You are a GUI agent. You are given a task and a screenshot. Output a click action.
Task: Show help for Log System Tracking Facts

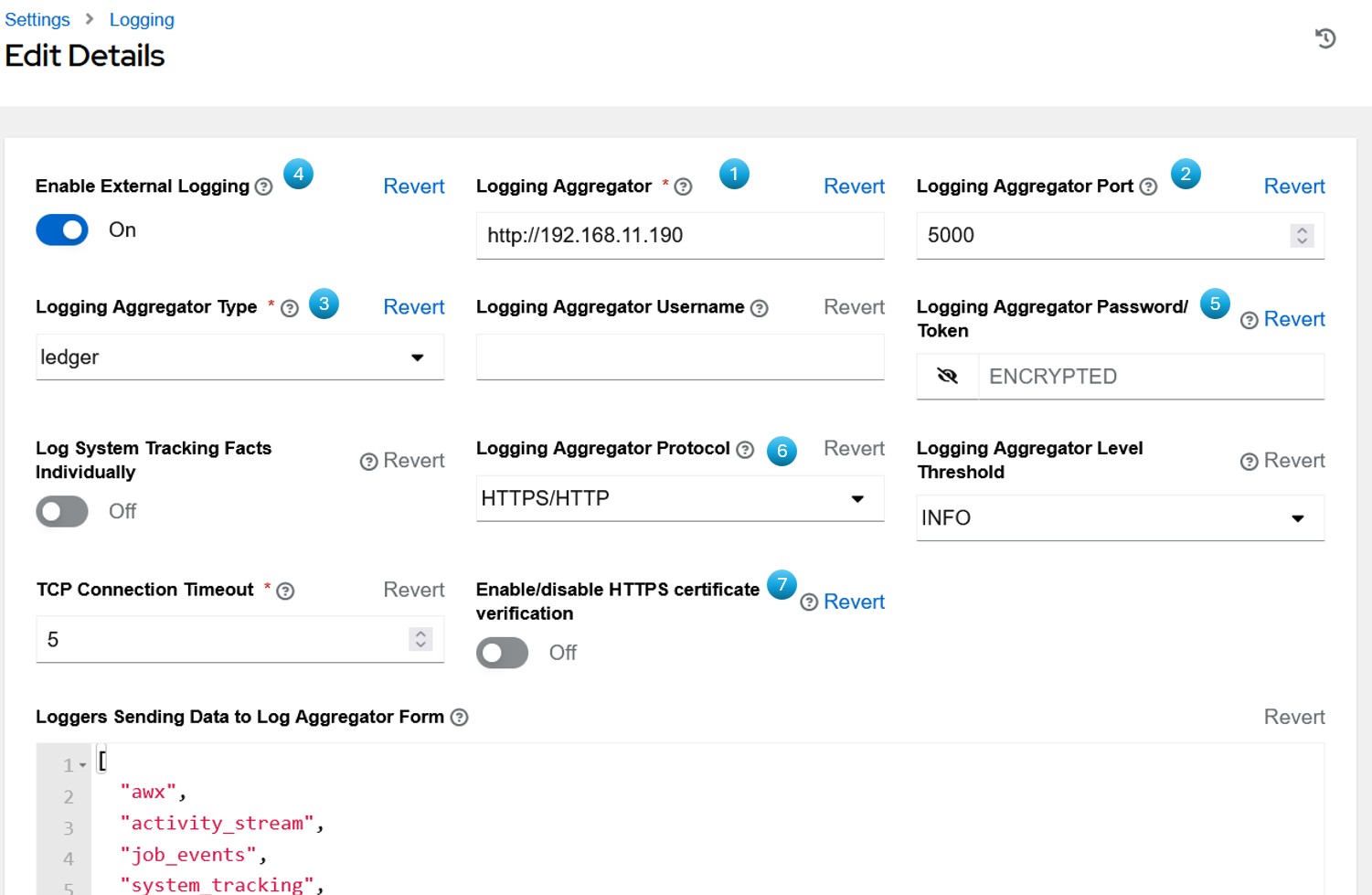[x=368, y=462]
